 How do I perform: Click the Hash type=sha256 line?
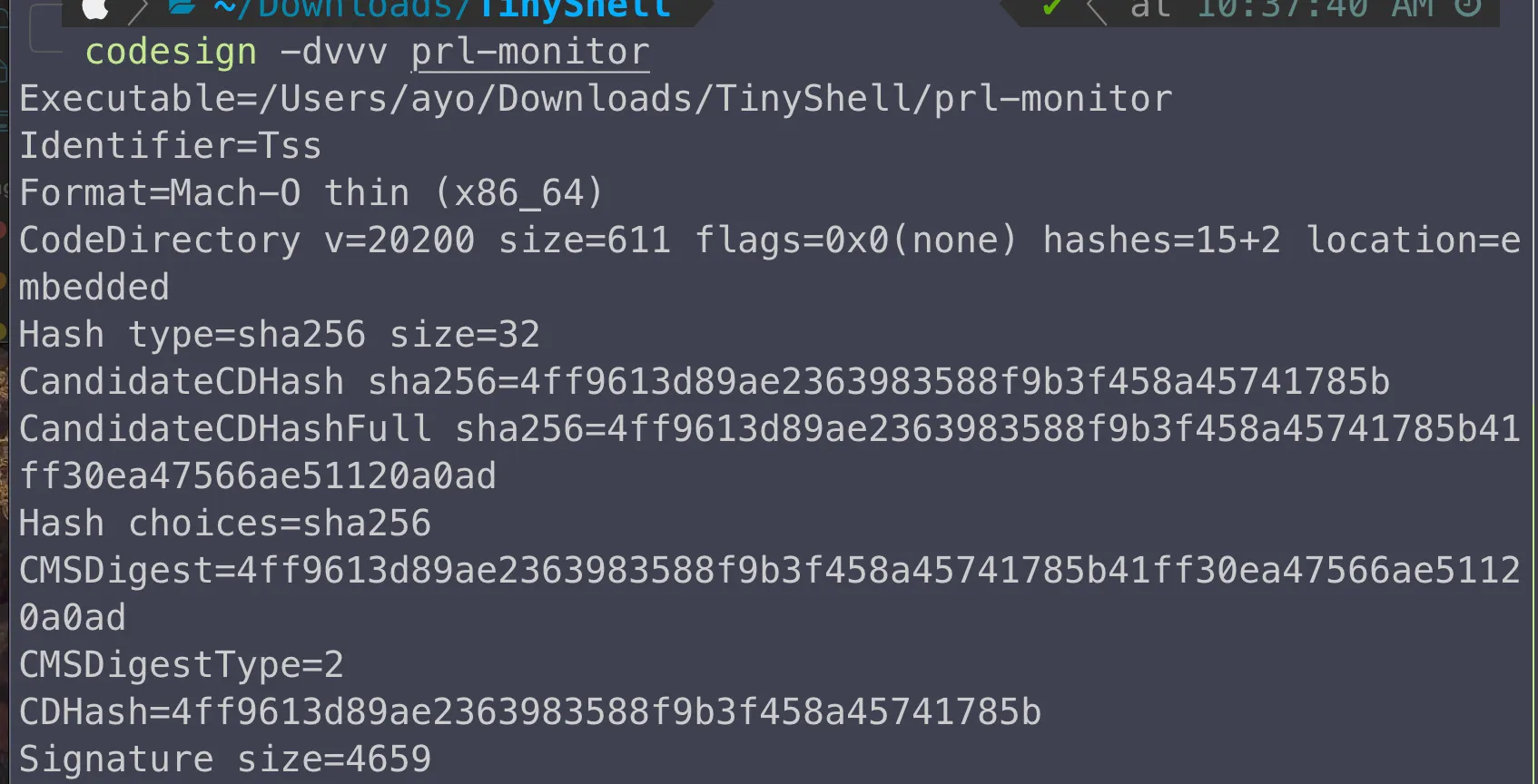[x=280, y=335]
